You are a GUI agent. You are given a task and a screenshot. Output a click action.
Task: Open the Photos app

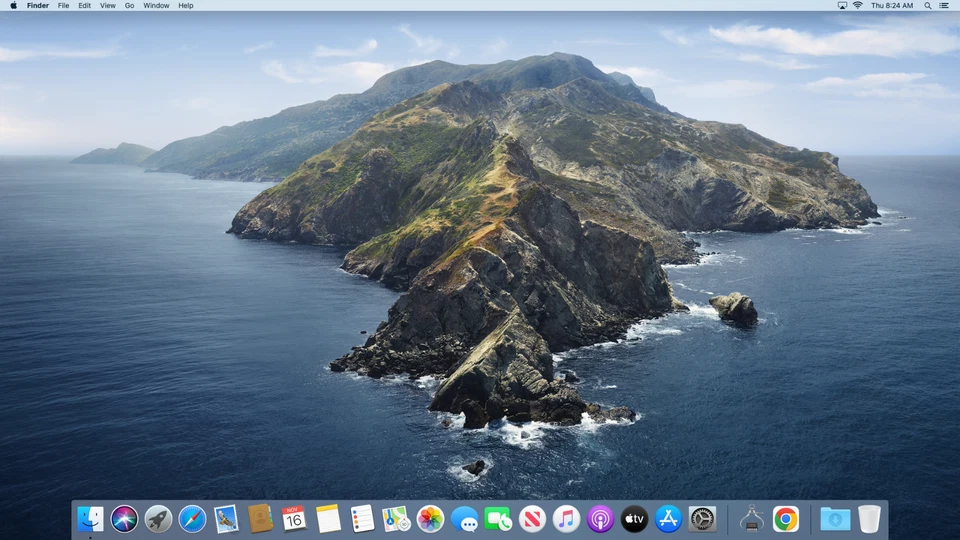430,518
